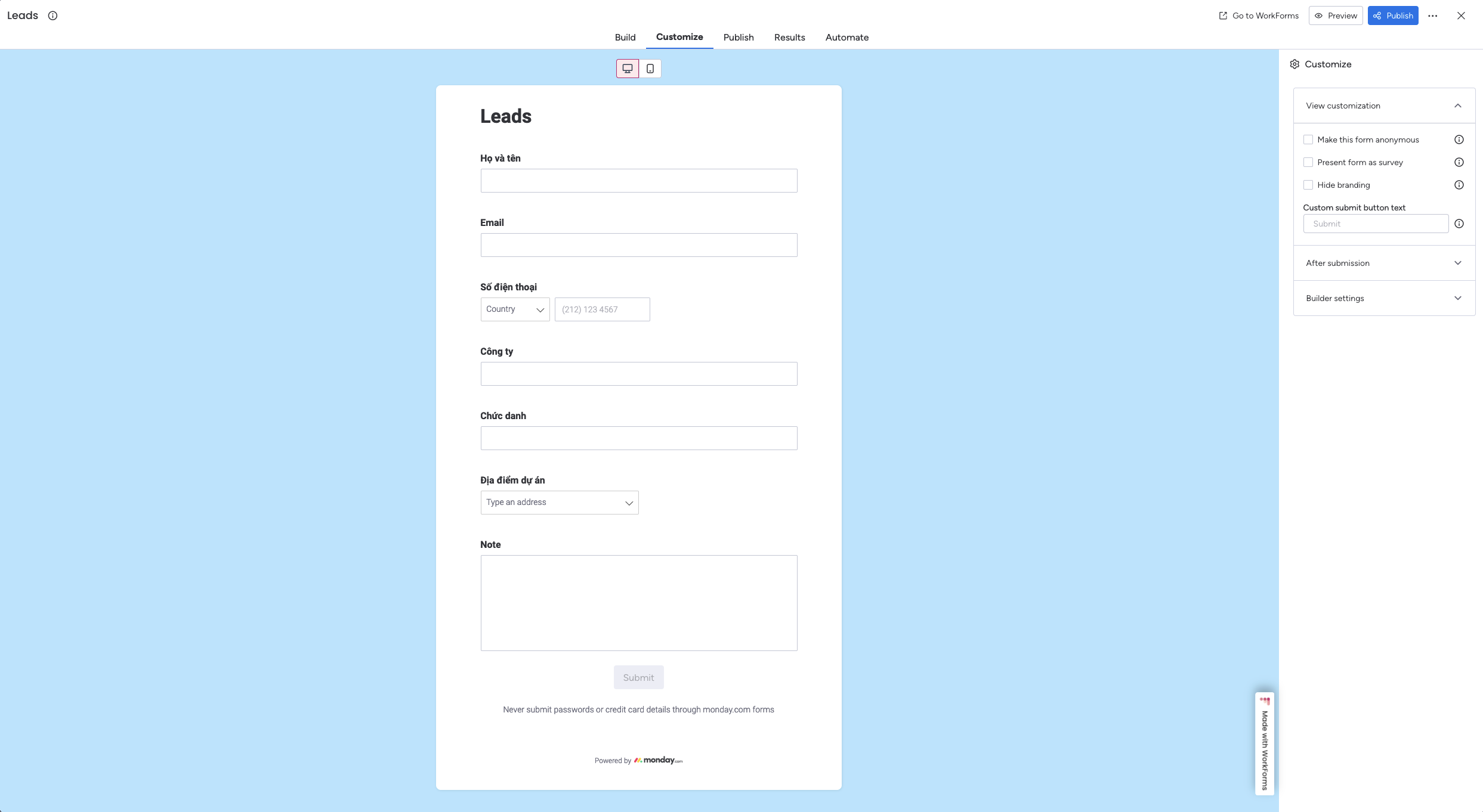The image size is (1483, 812).
Task: Switch to the Build tab
Action: point(625,37)
